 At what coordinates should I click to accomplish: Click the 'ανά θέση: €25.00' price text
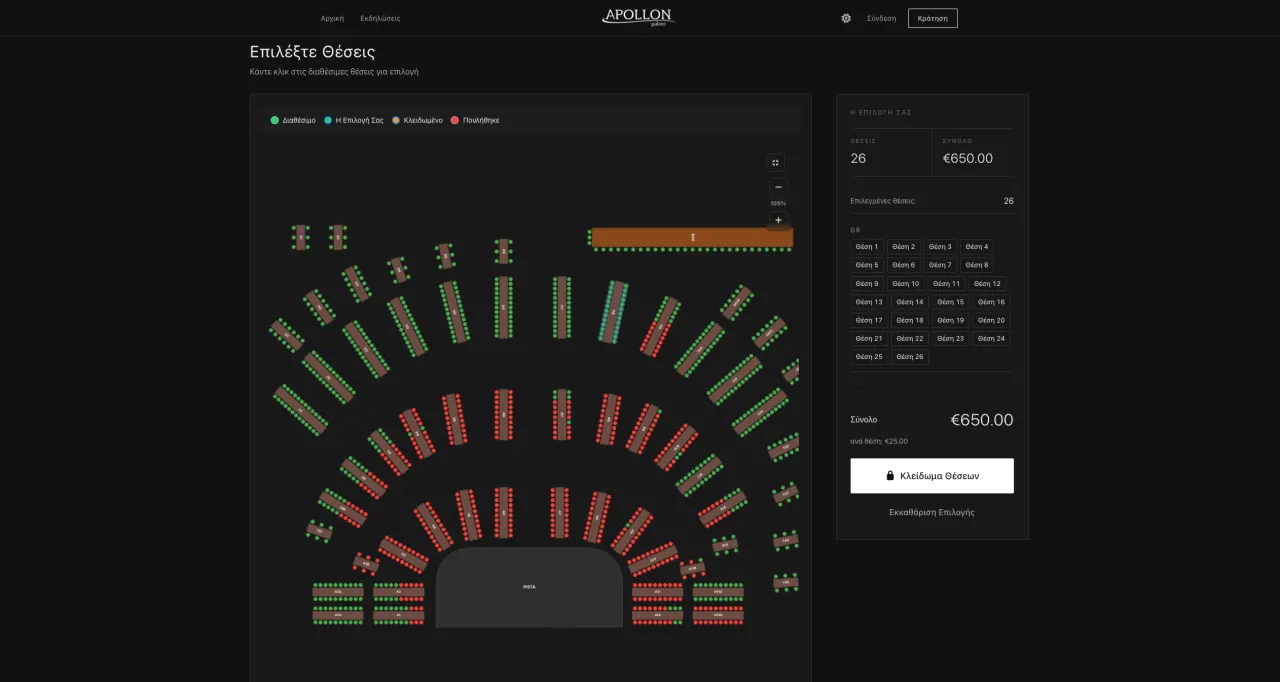879,441
